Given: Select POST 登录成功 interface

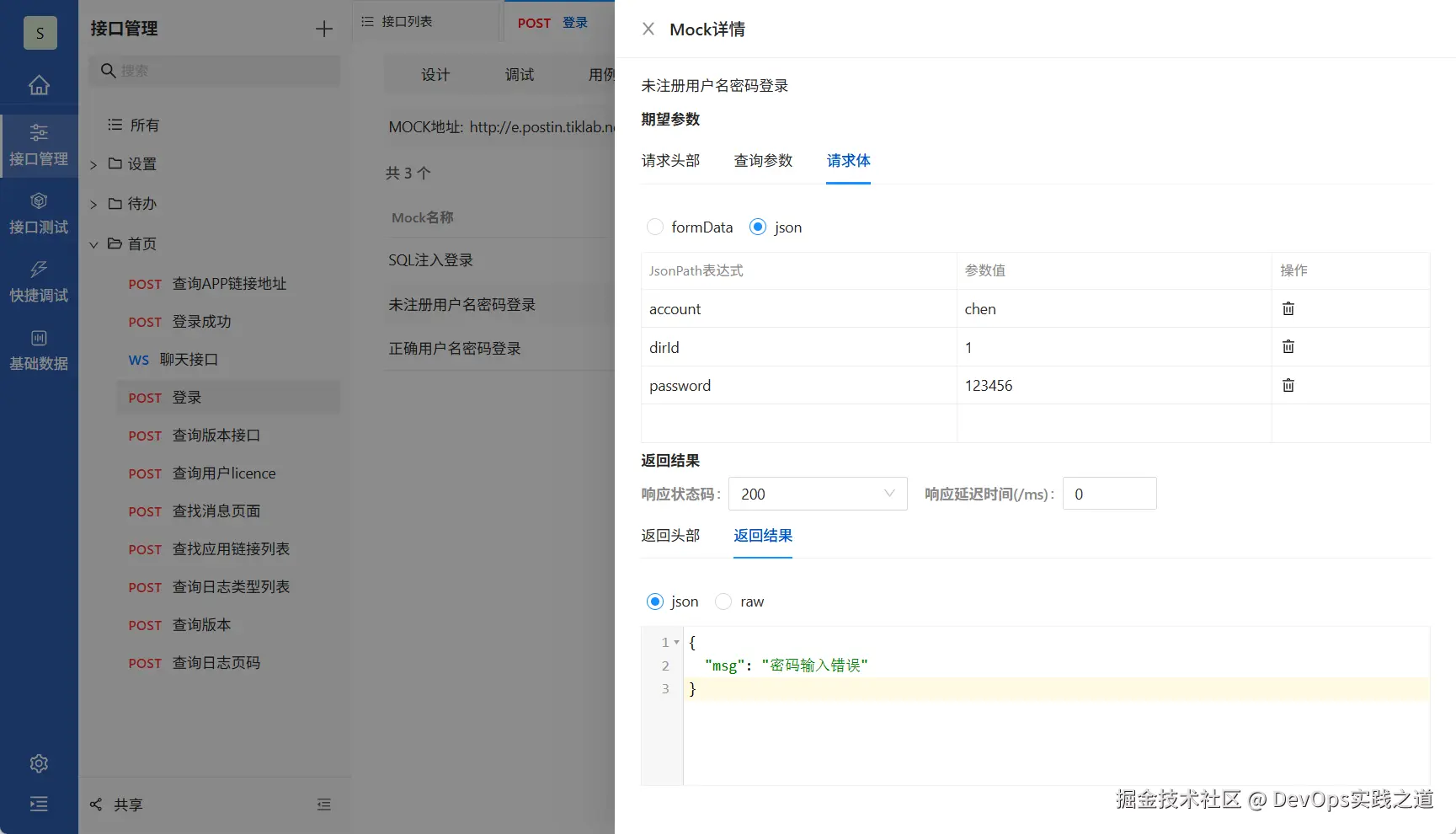Looking at the screenshot, I should tap(228, 322).
